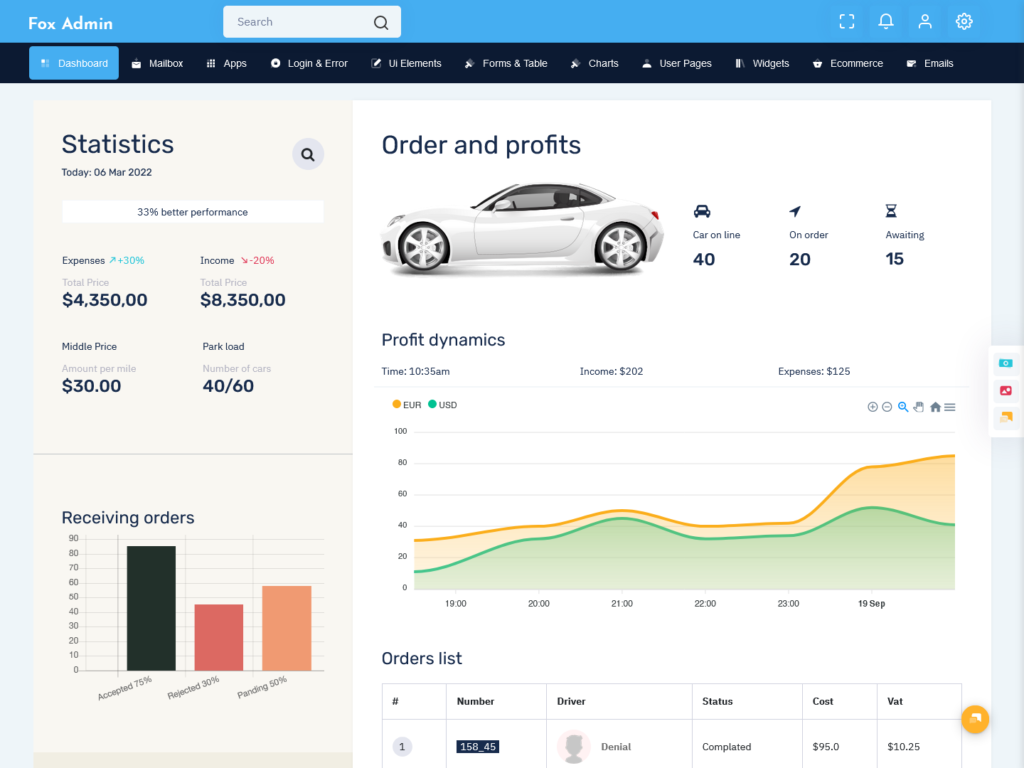
Task: Select the zoom-in tool on the profit chart
Action: point(903,407)
